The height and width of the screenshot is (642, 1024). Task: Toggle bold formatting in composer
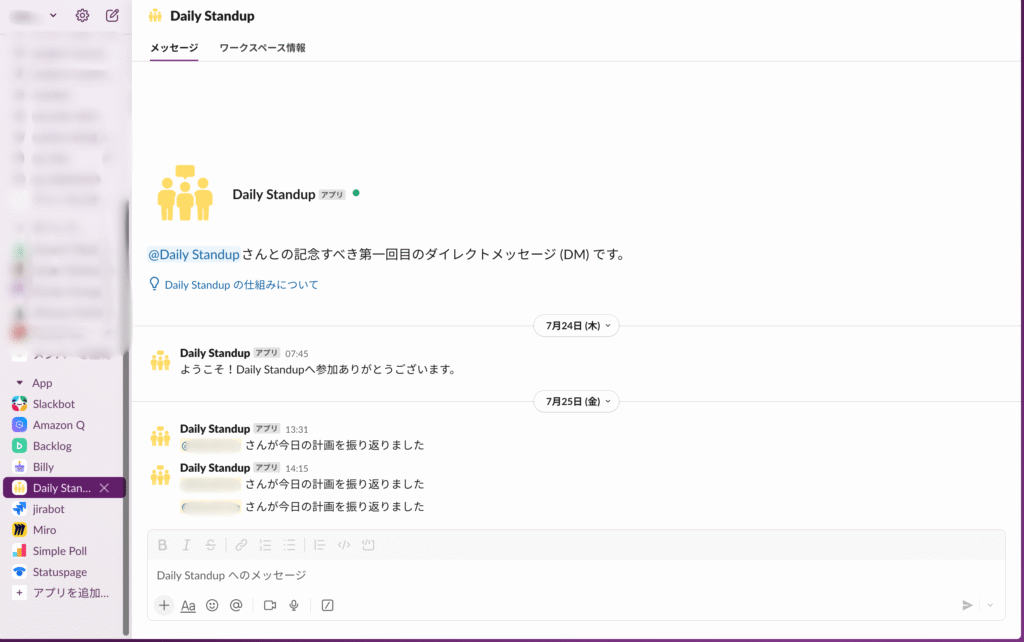click(163, 545)
